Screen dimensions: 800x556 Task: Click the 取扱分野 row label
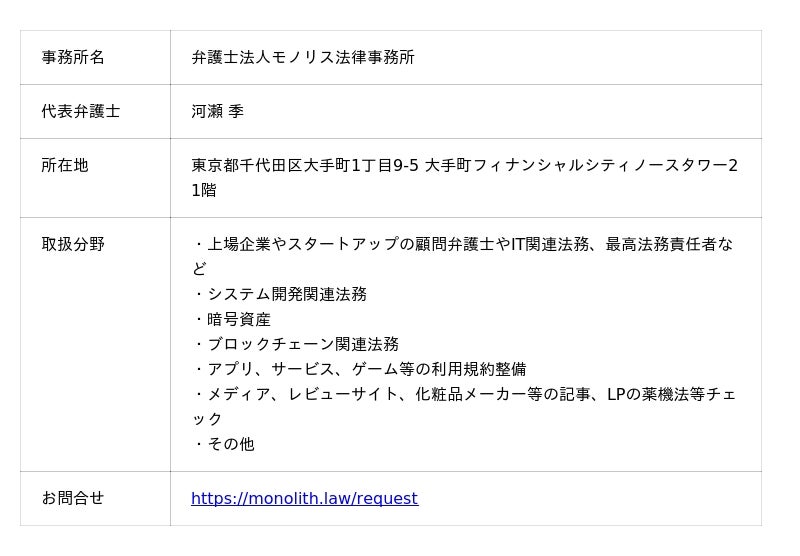(73, 244)
